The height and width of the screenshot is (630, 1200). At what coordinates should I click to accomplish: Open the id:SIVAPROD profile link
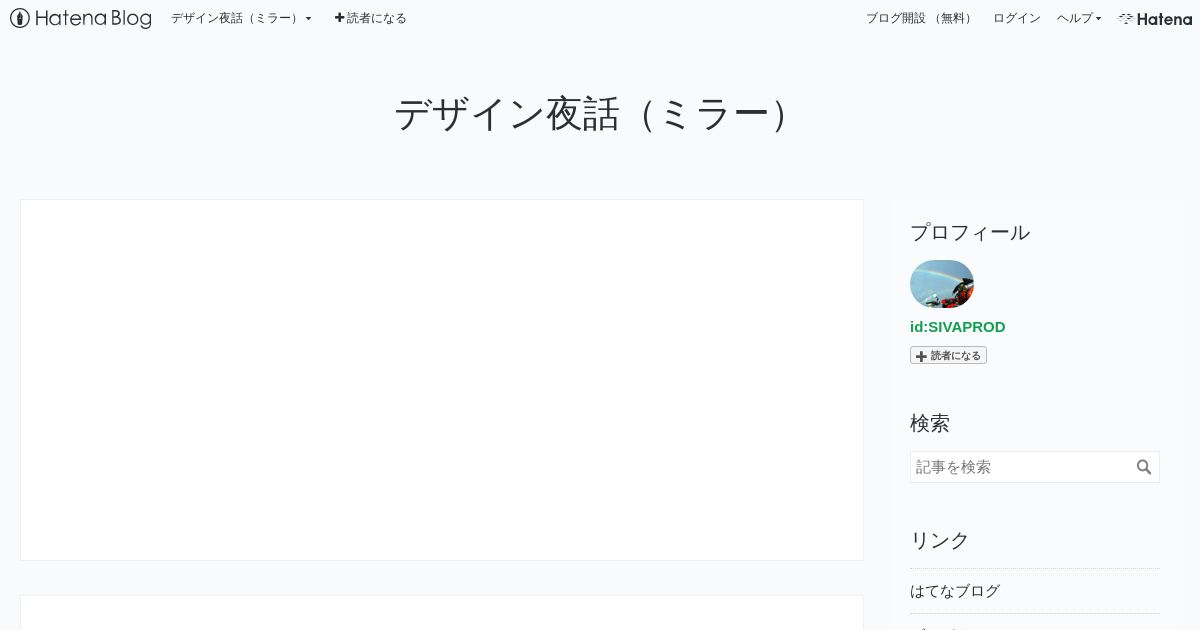coord(957,327)
